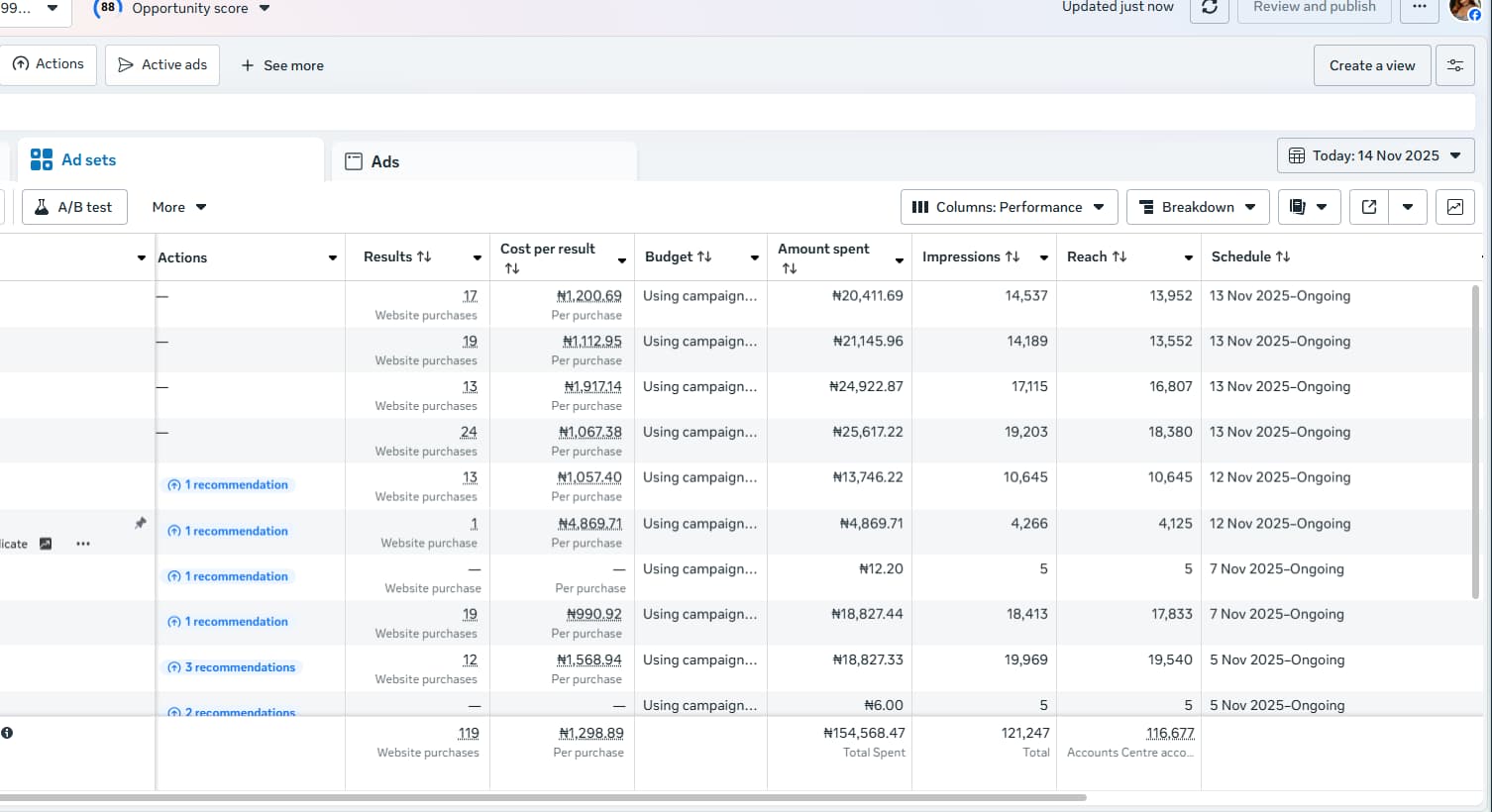The height and width of the screenshot is (812, 1492).
Task: Open the Breakdown dropdown
Action: coord(1198,207)
